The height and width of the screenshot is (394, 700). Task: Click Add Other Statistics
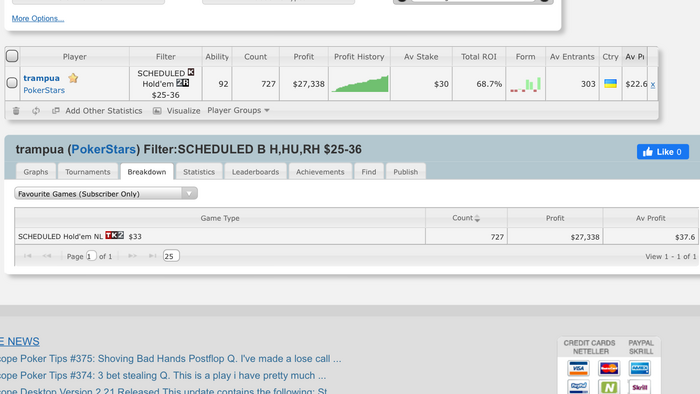click(104, 111)
